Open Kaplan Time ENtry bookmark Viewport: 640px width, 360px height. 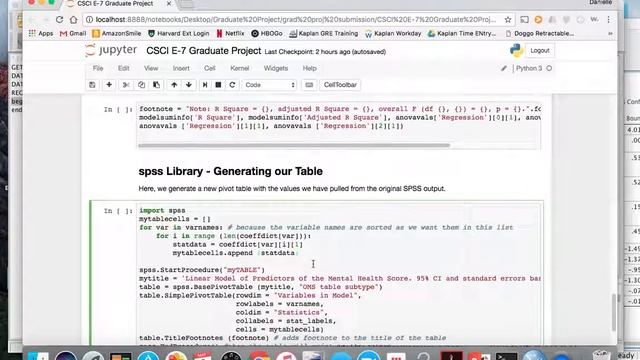(x=462, y=33)
